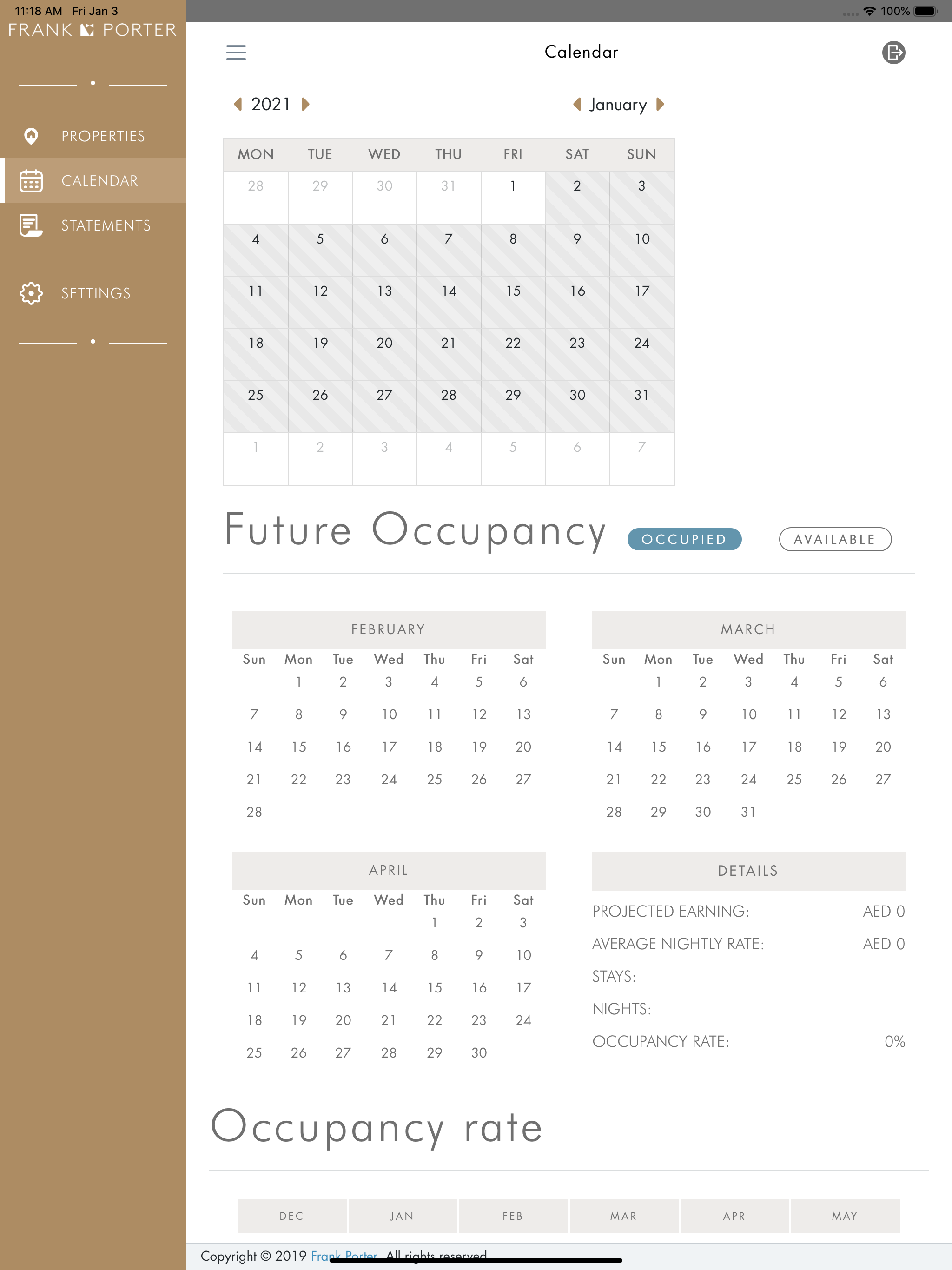Select March 17 in mini calendar
The height and width of the screenshot is (1270, 952).
click(x=748, y=747)
